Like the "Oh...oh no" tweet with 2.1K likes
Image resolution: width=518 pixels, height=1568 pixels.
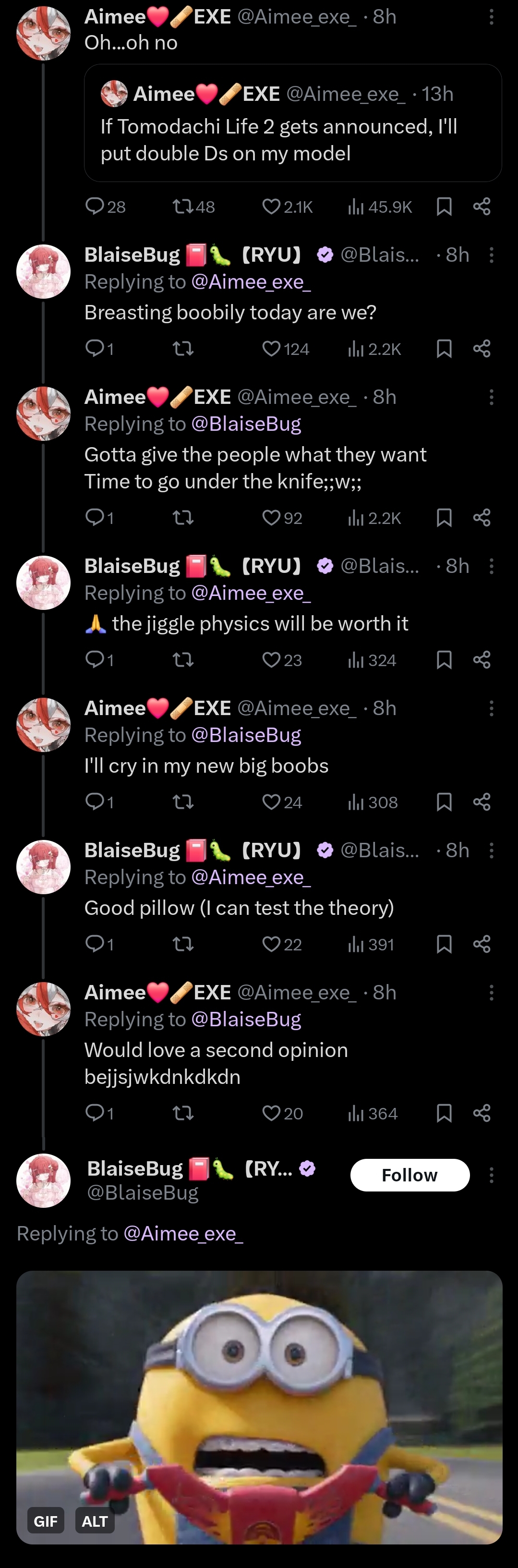pyautogui.click(x=287, y=207)
